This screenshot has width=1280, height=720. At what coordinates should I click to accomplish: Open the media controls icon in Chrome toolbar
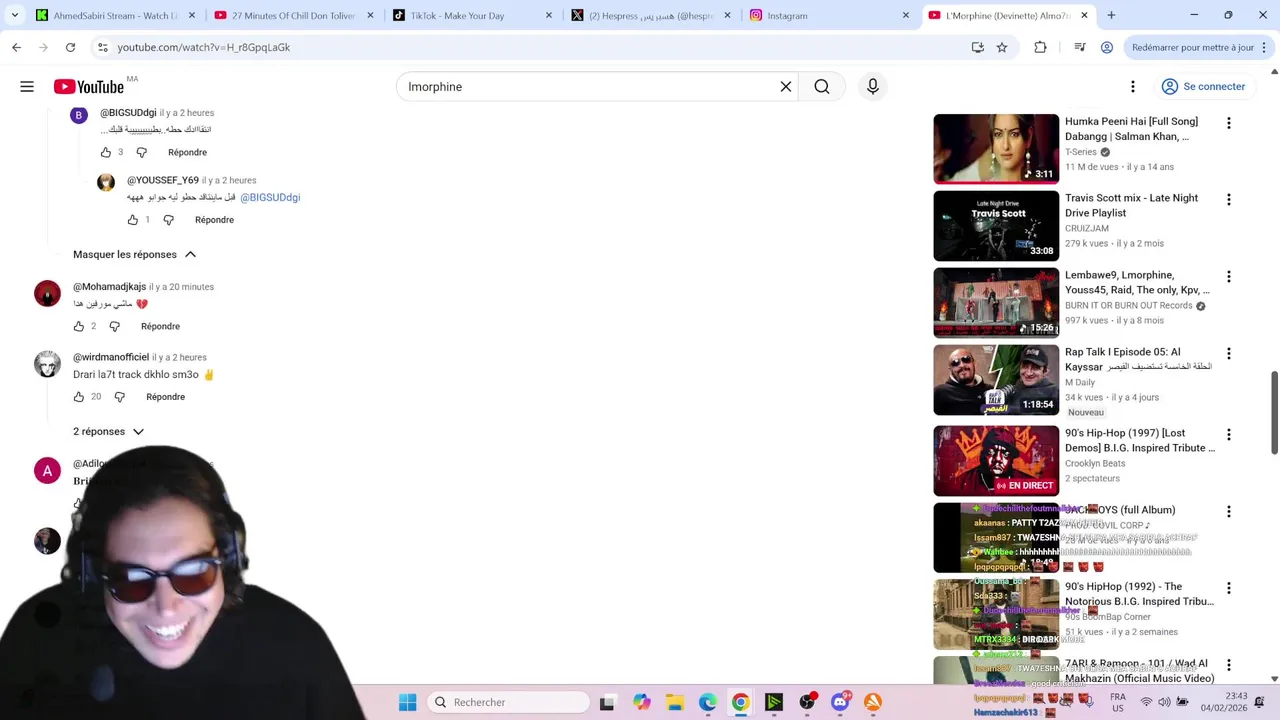[x=1080, y=47]
